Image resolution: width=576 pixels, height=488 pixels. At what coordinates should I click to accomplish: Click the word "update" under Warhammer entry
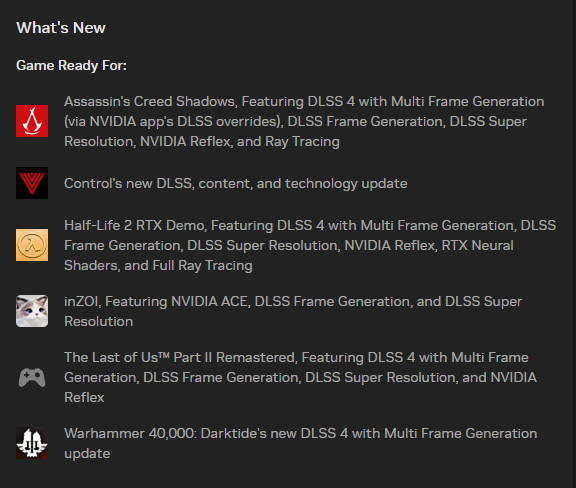pyautogui.click(x=87, y=454)
